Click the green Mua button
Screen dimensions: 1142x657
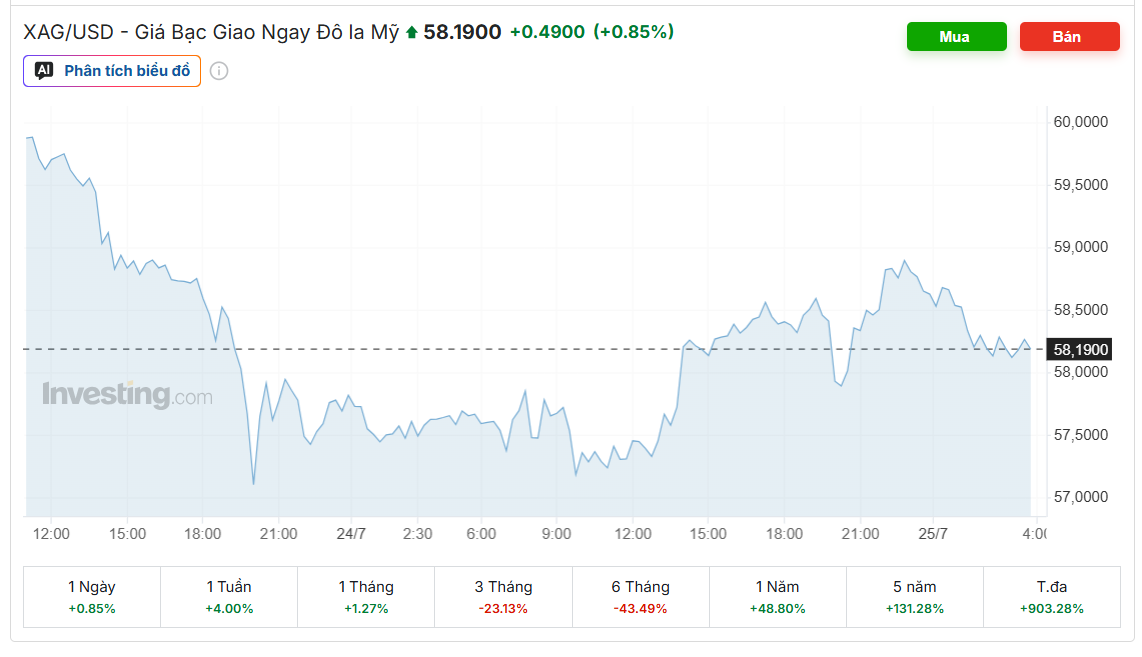[x=956, y=36]
